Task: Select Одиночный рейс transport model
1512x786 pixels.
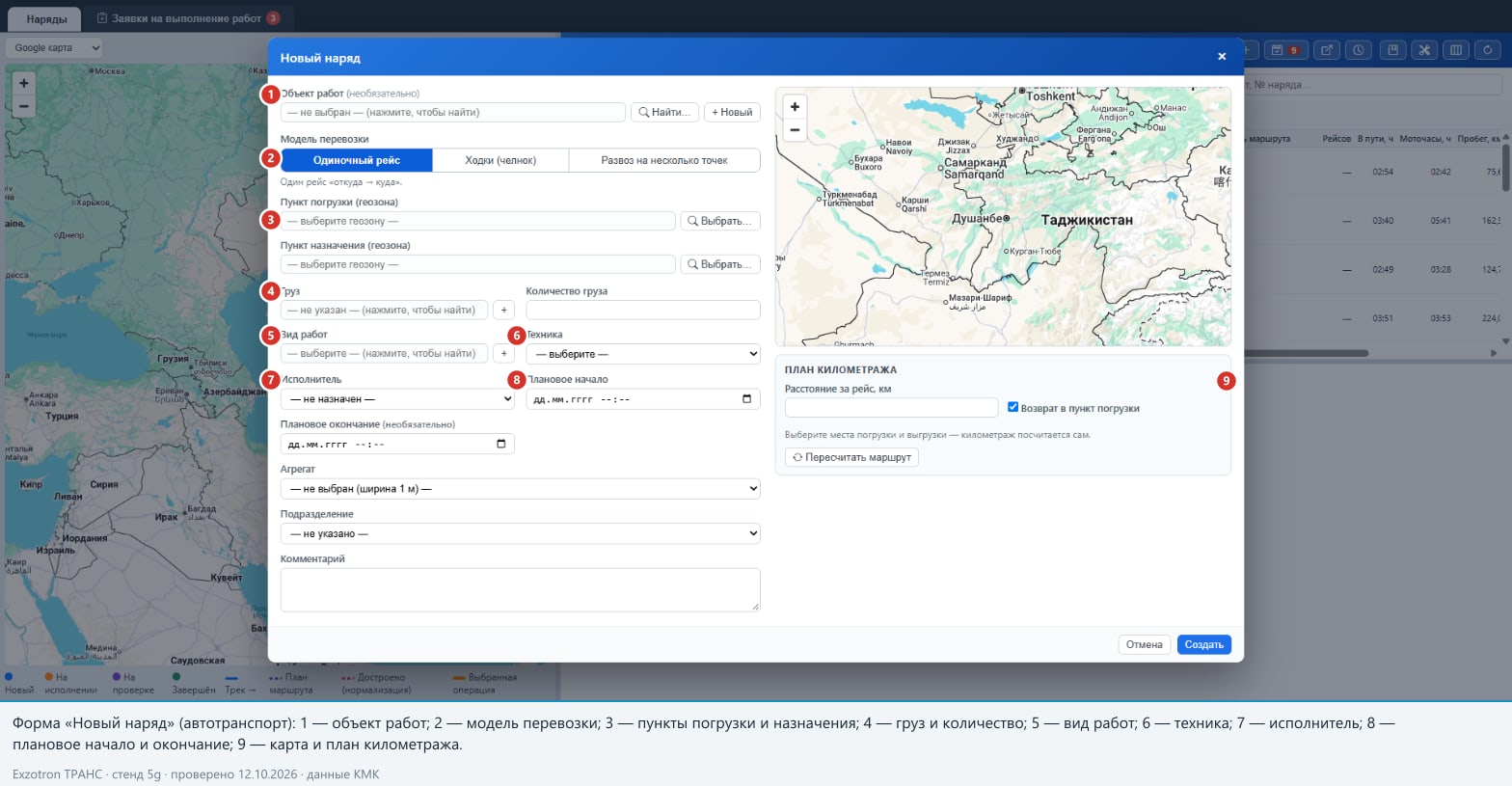Action: [357, 160]
